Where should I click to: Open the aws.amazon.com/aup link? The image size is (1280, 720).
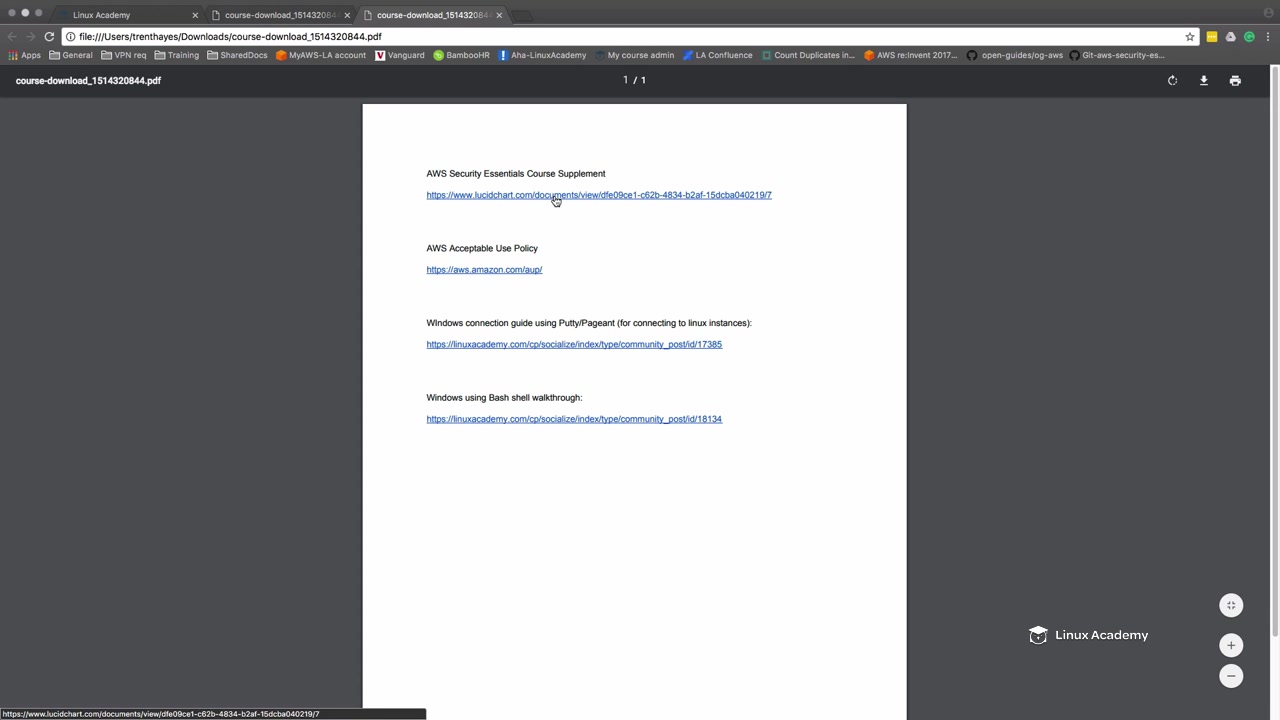(x=484, y=270)
